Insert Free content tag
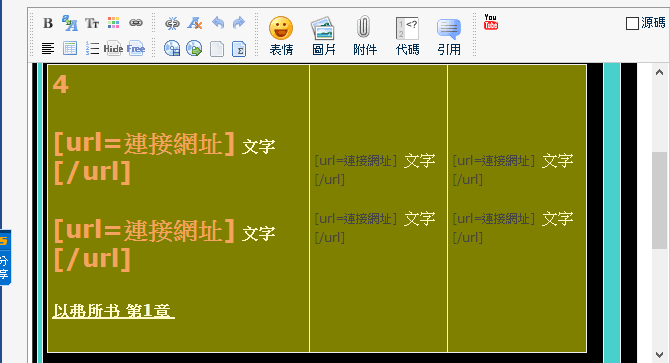The image size is (670, 363). [136, 49]
